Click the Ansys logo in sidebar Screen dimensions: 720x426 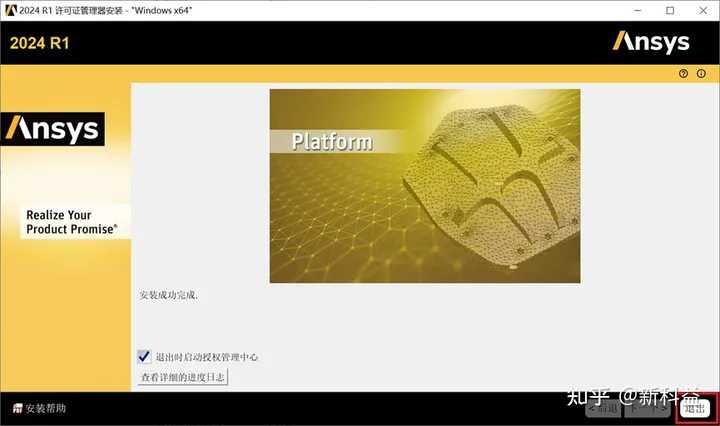tap(52, 129)
